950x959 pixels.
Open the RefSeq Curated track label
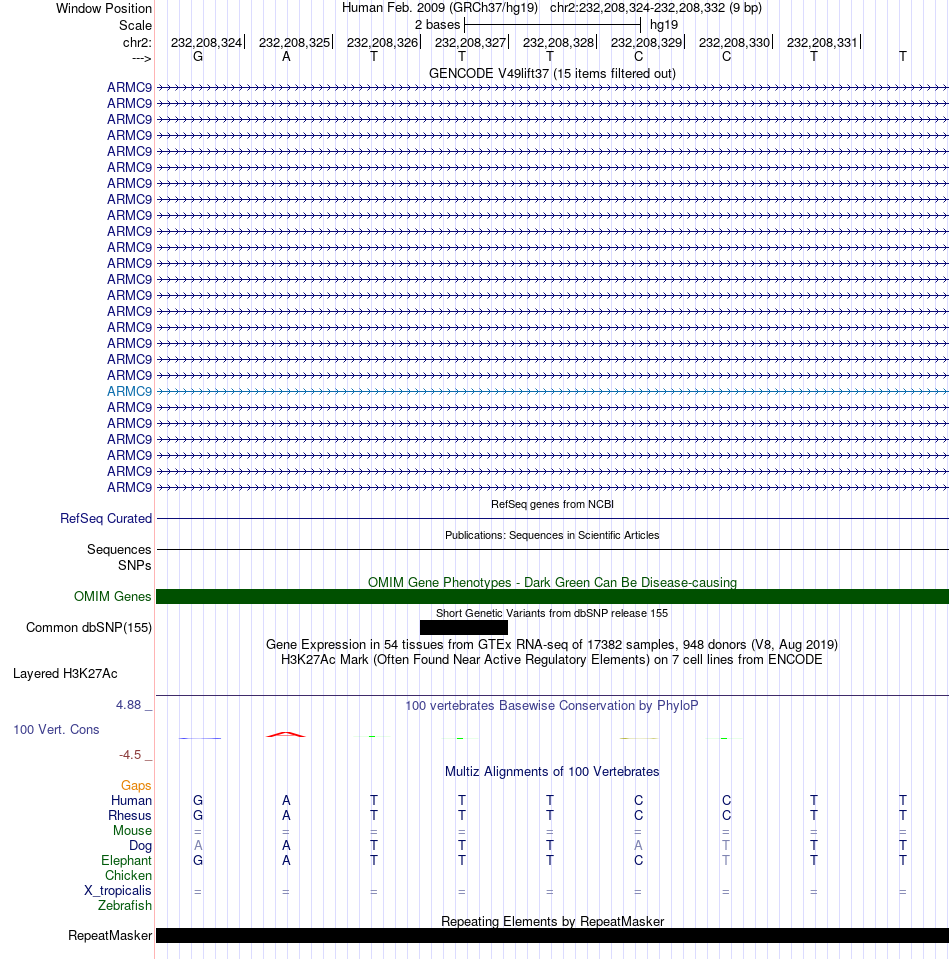106,519
